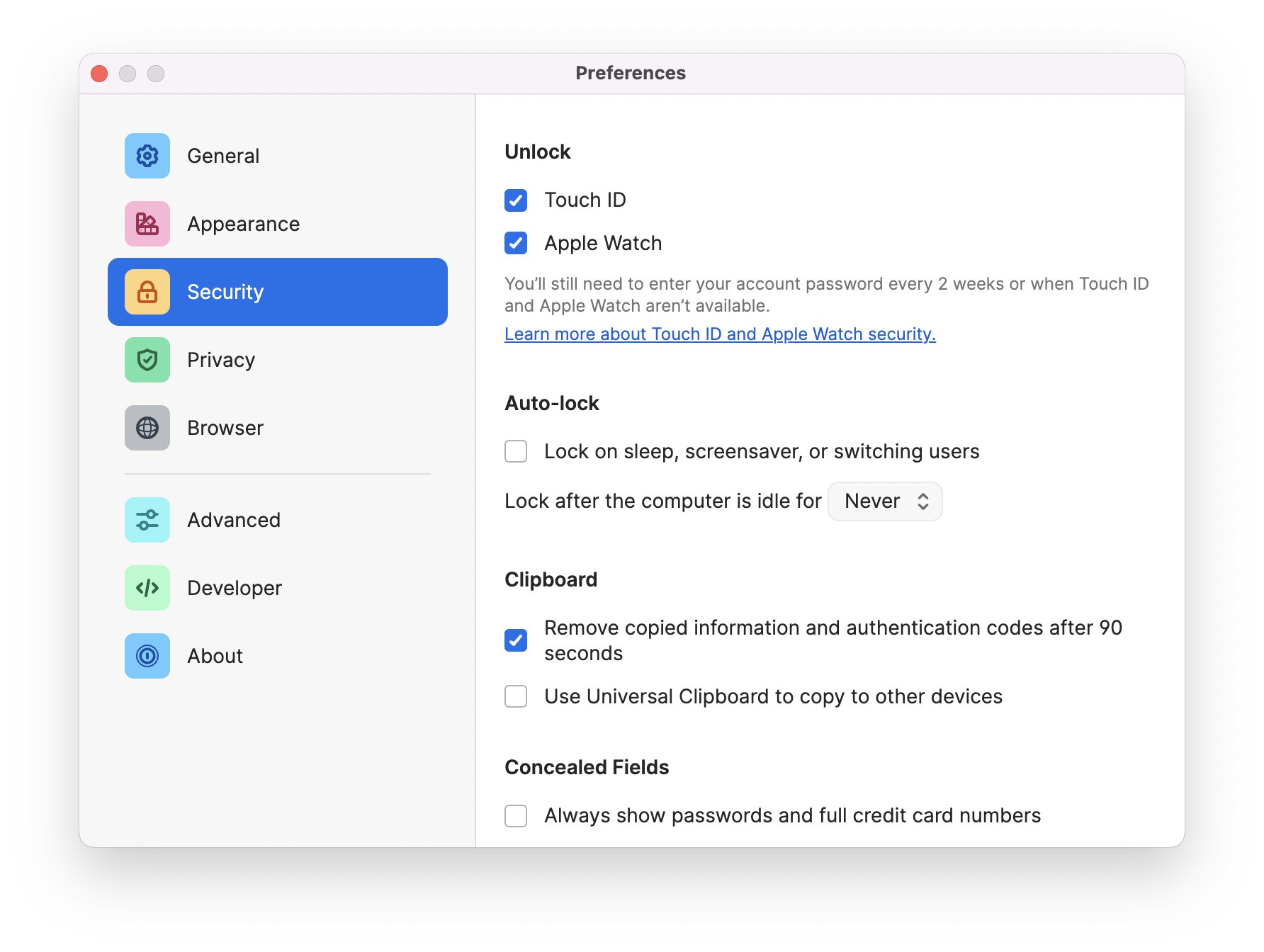Enable lock on sleep, screensaver, or switching users
The height and width of the screenshot is (952, 1264).
tap(516, 451)
